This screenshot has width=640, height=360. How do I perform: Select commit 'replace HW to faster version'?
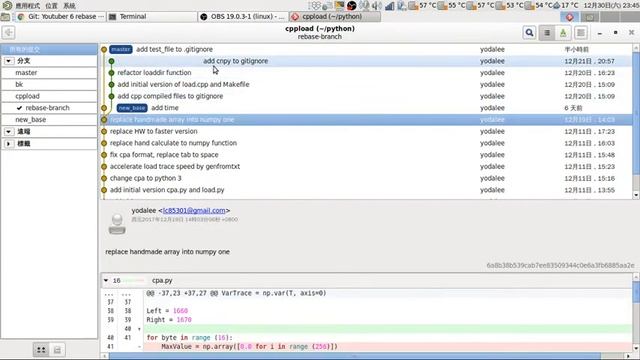pyautogui.click(x=366, y=131)
